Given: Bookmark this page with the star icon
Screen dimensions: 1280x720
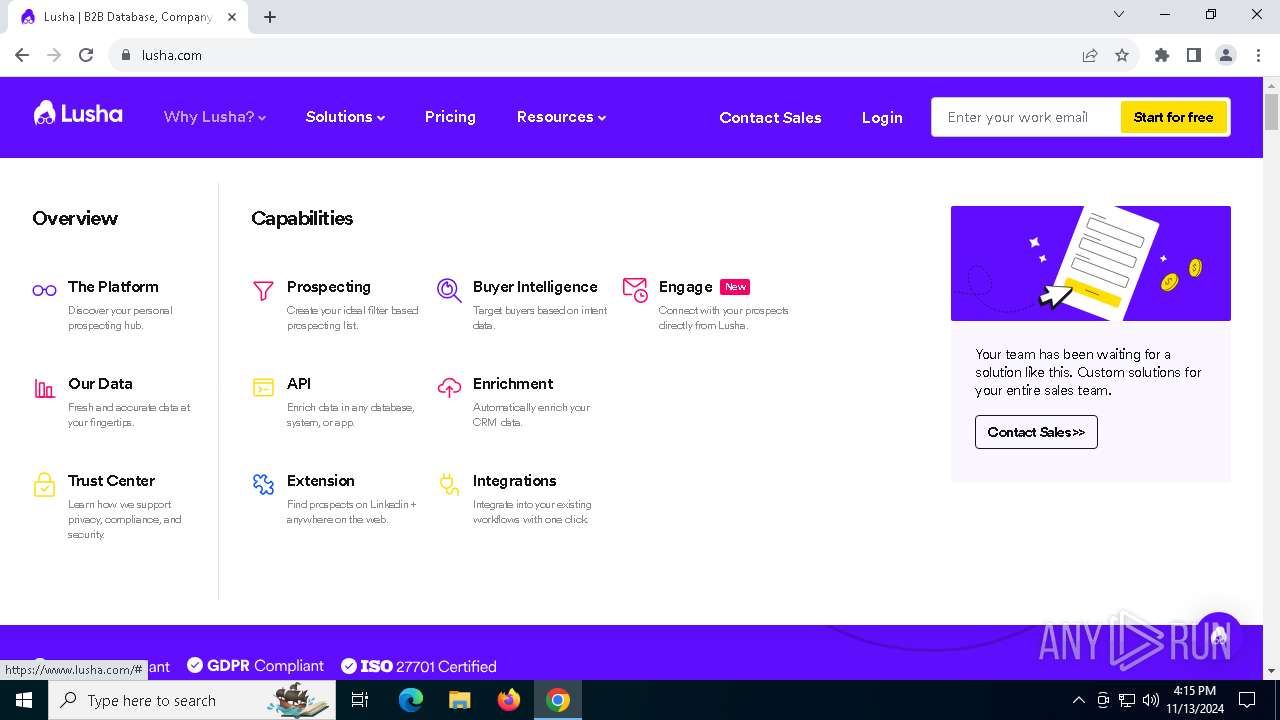Looking at the screenshot, I should [x=1122, y=55].
